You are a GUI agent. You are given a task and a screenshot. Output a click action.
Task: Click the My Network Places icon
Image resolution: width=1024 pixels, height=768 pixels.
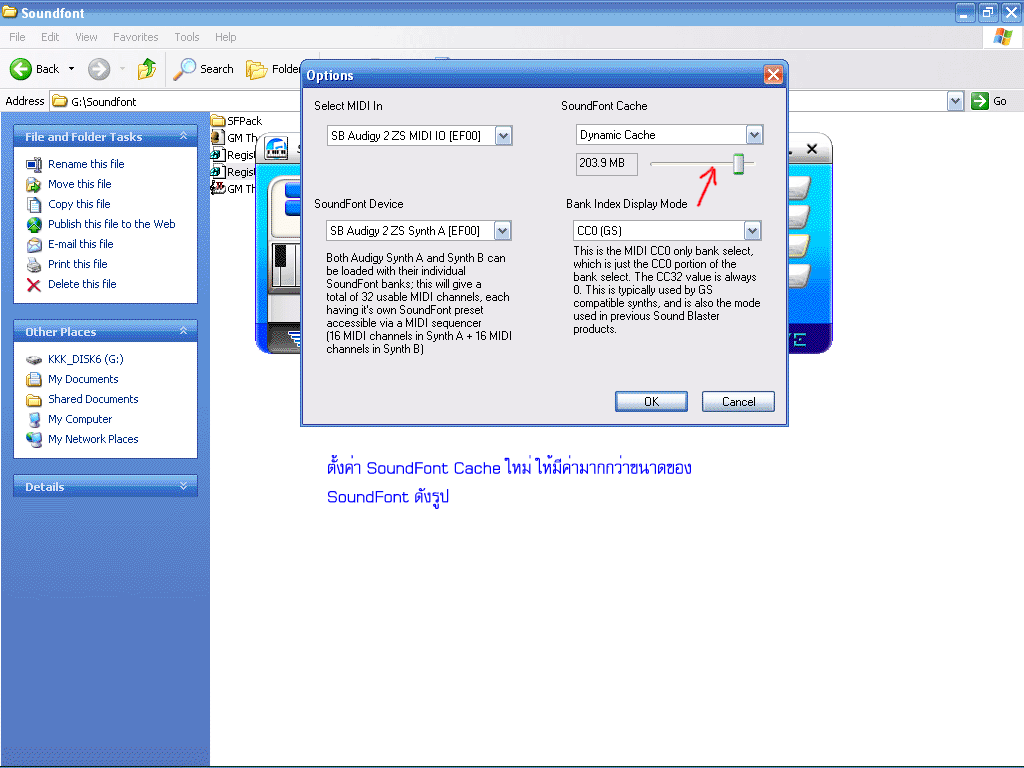(x=34, y=440)
